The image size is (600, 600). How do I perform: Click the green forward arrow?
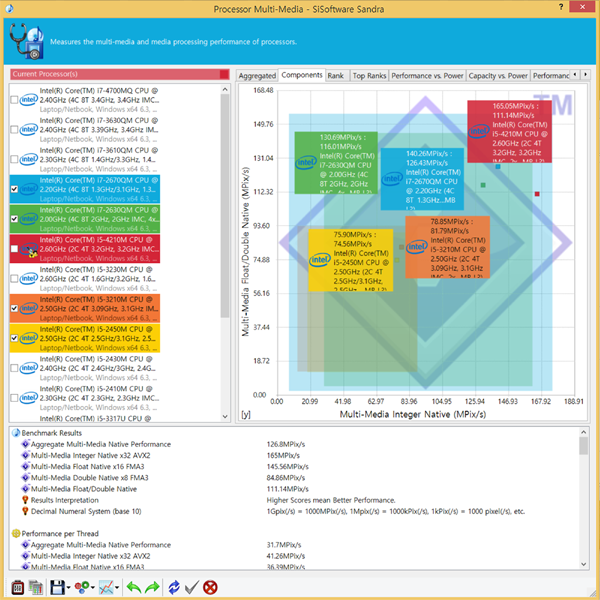point(152,587)
